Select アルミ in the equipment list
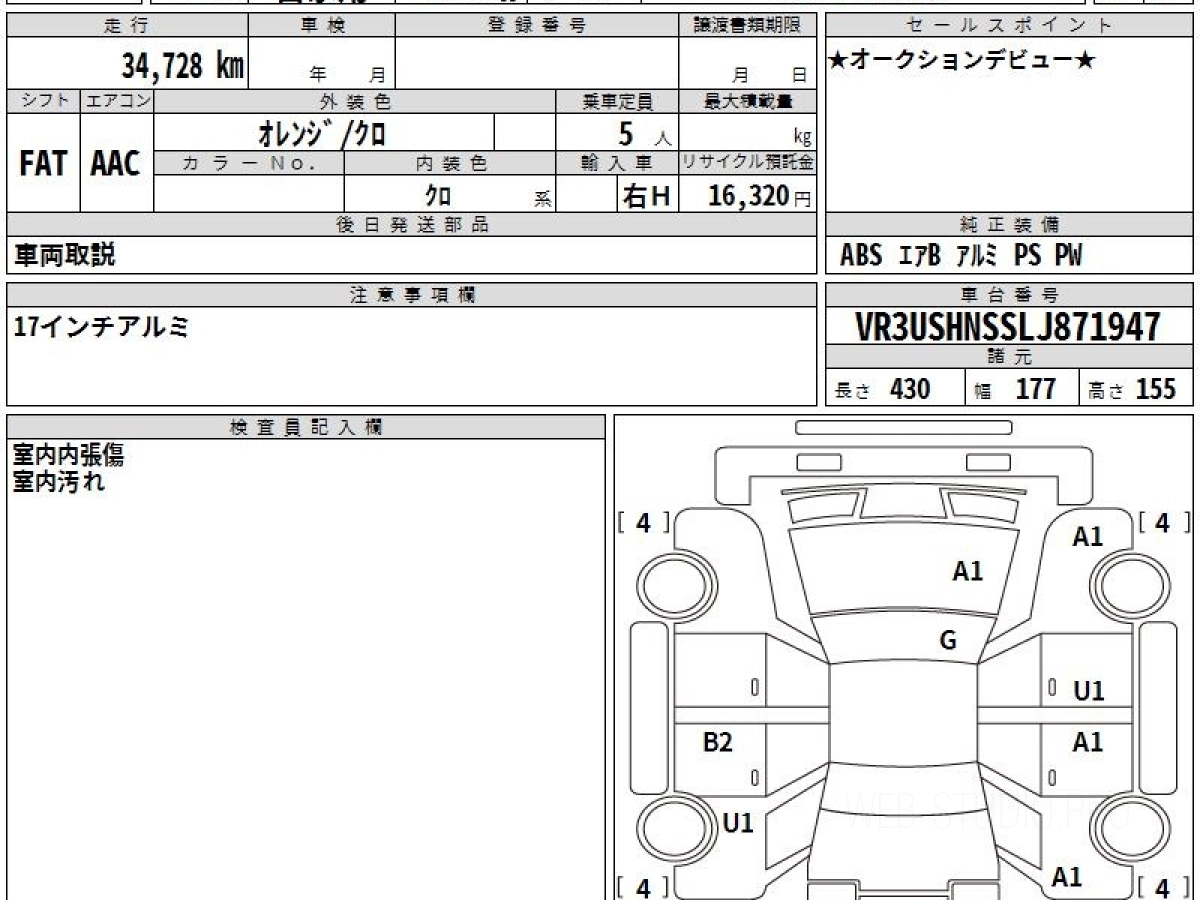This screenshot has height=900, width=1200. click(977, 256)
